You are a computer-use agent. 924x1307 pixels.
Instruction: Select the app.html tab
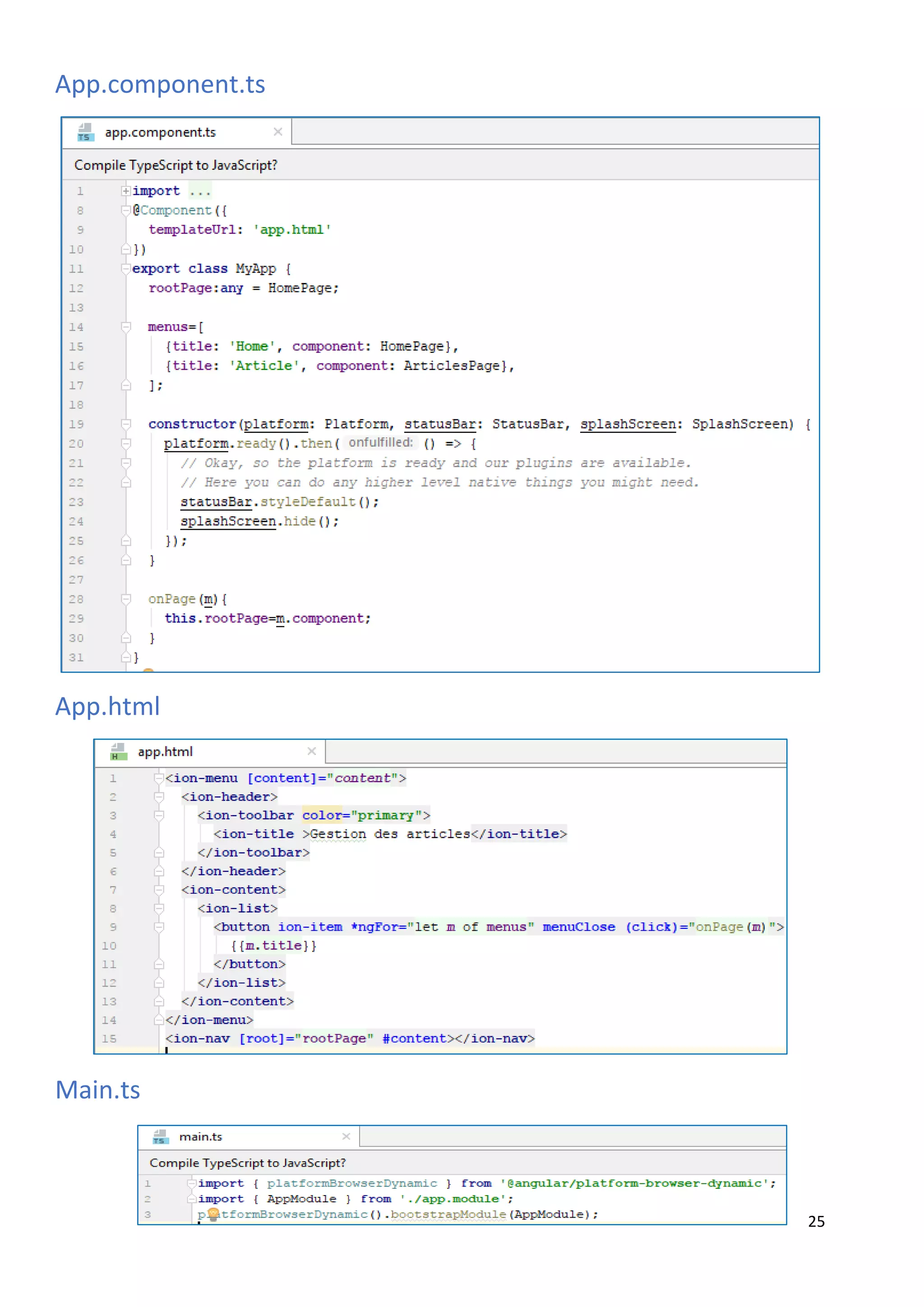[x=210, y=752]
